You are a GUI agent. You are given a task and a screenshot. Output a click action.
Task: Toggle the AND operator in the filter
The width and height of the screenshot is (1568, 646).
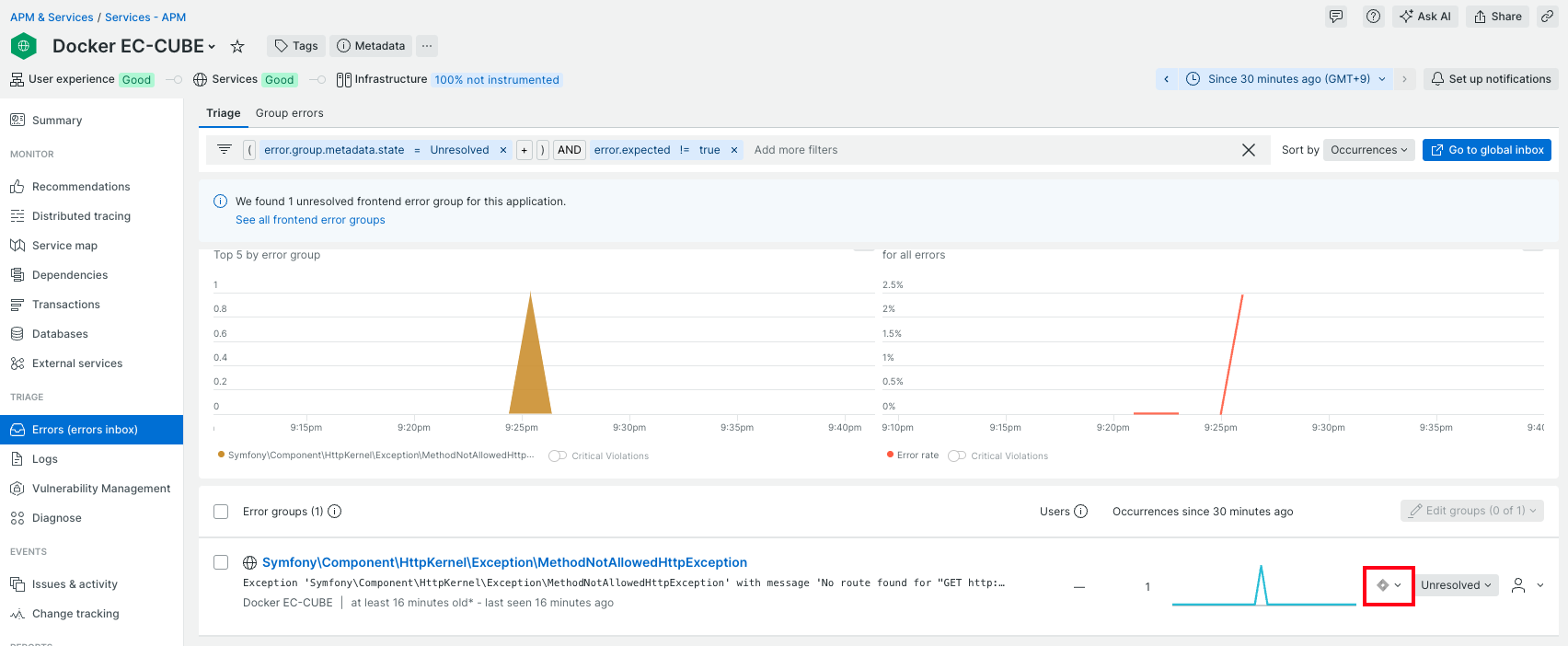pos(570,150)
